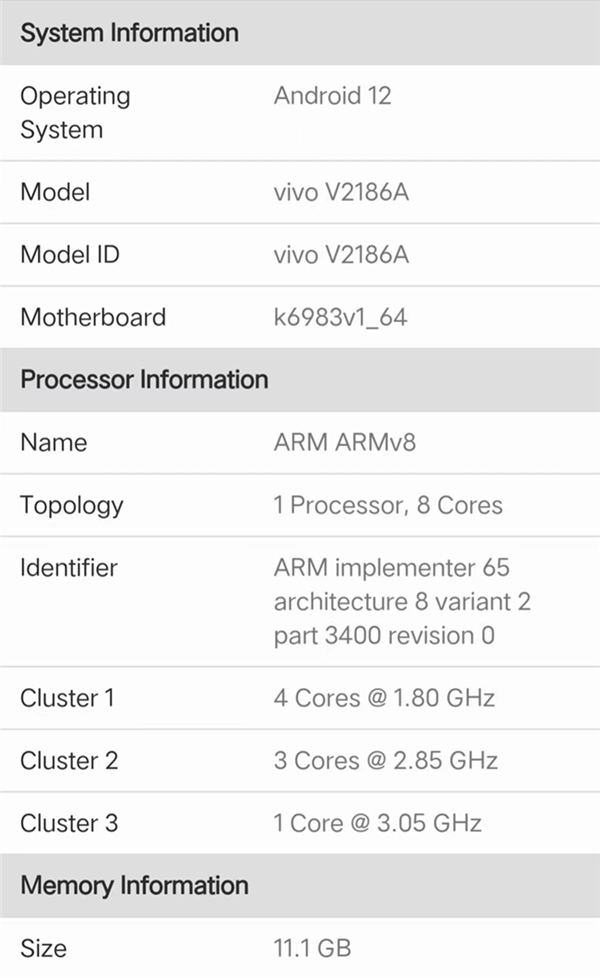Select the 4 Cores @ 1.80 GHz value
Image resolution: width=600 pixels, height=978 pixels.
(x=384, y=698)
